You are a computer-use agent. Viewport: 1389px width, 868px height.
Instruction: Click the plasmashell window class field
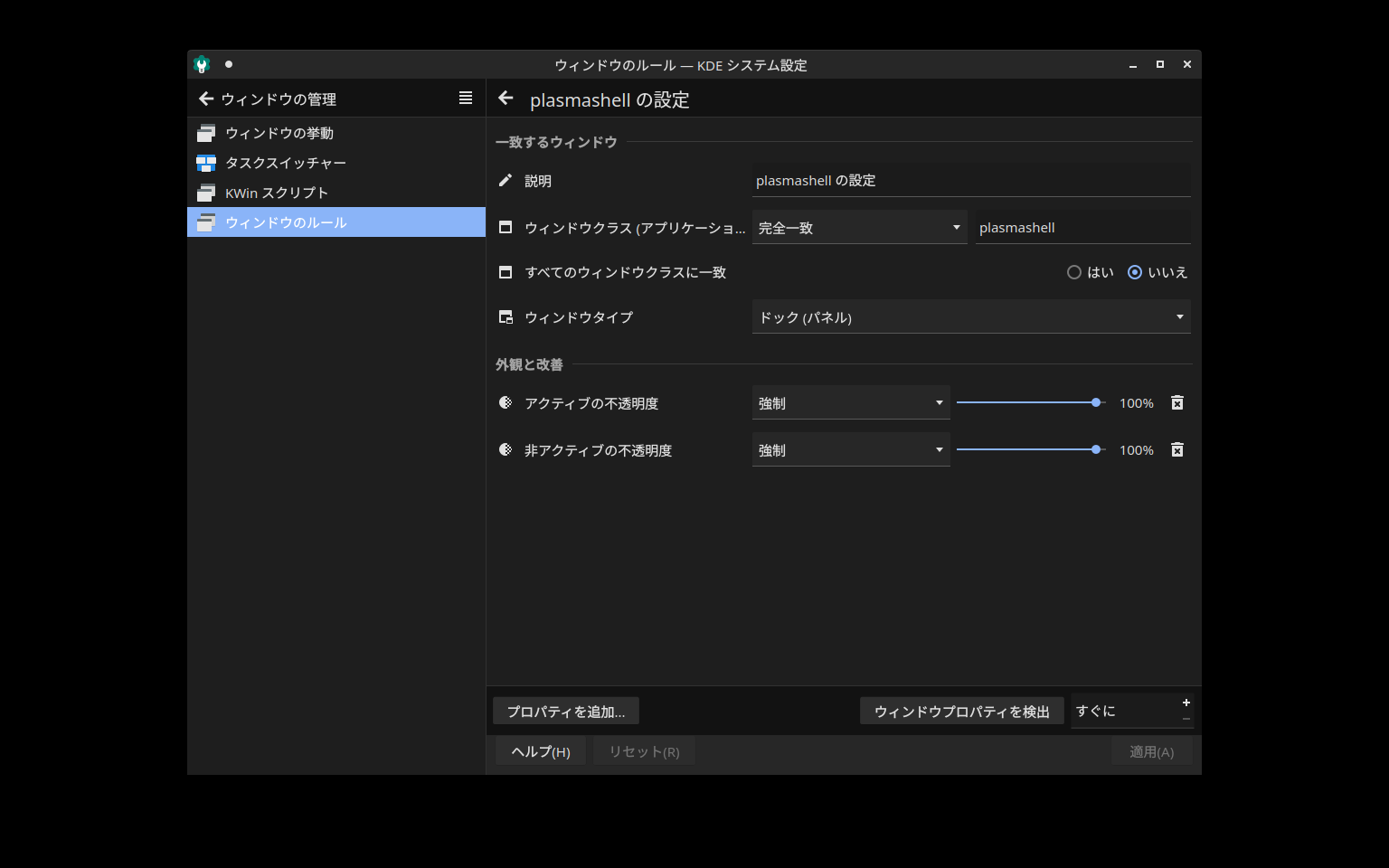pyautogui.click(x=1083, y=227)
